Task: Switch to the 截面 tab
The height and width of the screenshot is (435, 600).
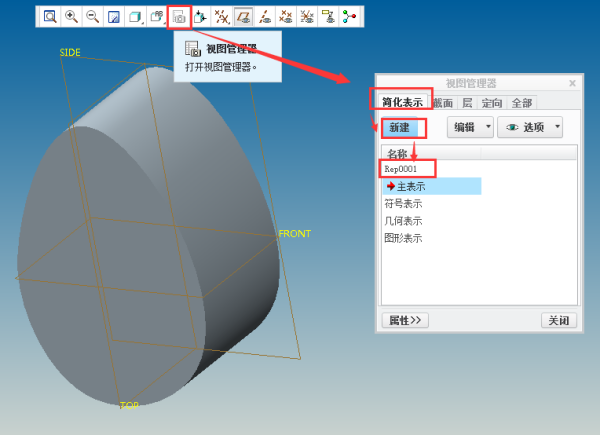Action: [443, 102]
